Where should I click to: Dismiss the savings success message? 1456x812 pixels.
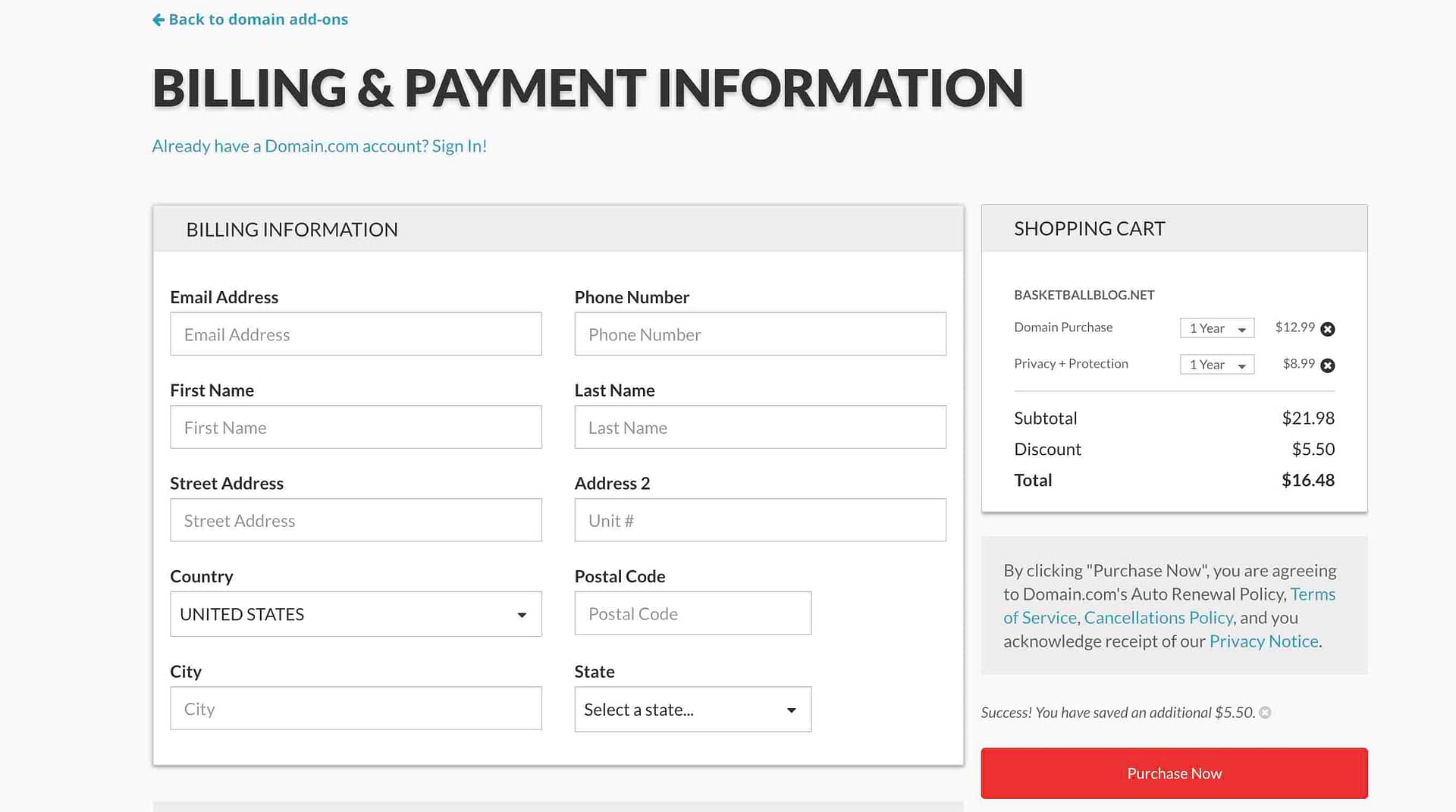coord(1265,713)
